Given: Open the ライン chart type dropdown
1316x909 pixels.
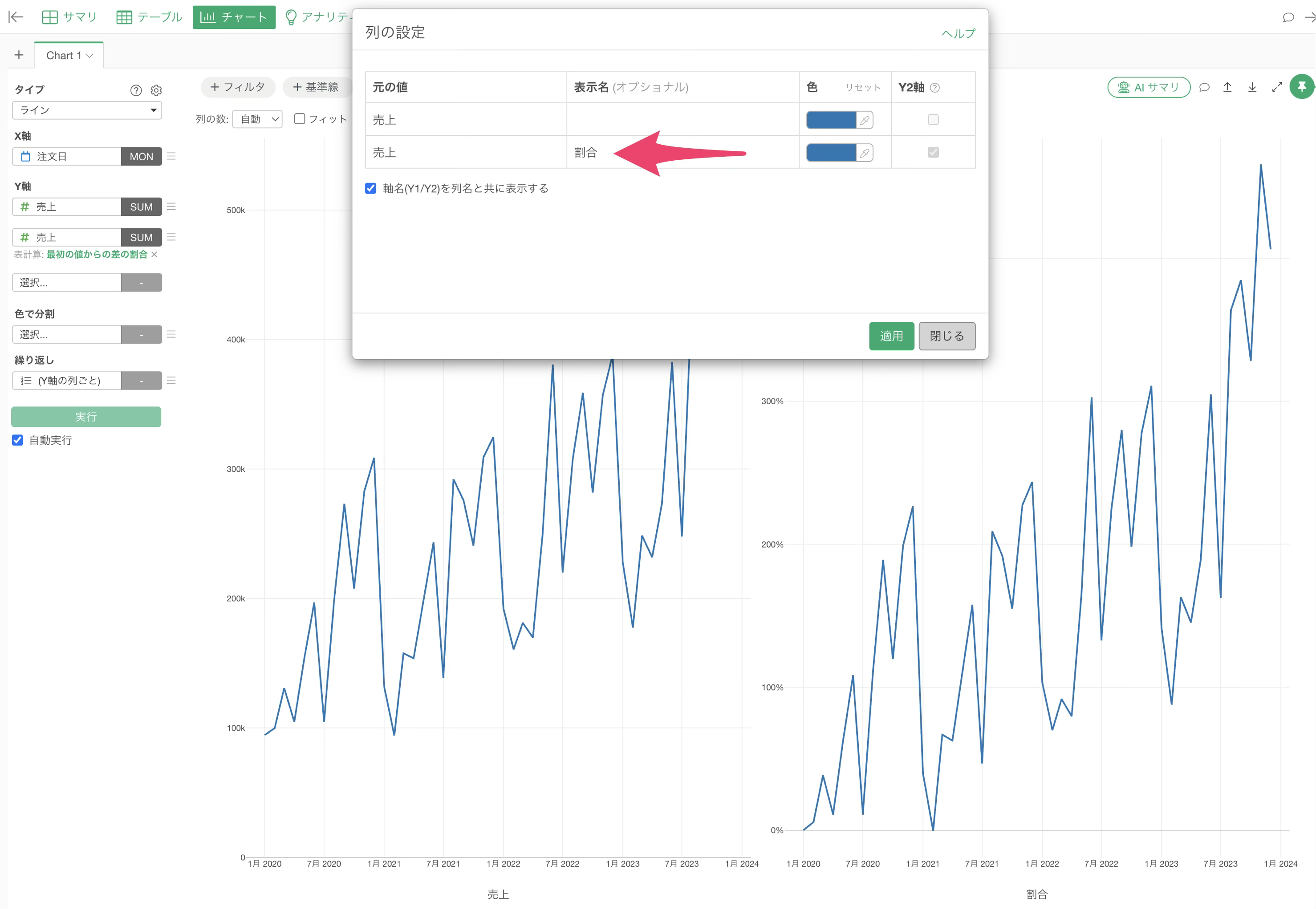Looking at the screenshot, I should [x=86, y=110].
